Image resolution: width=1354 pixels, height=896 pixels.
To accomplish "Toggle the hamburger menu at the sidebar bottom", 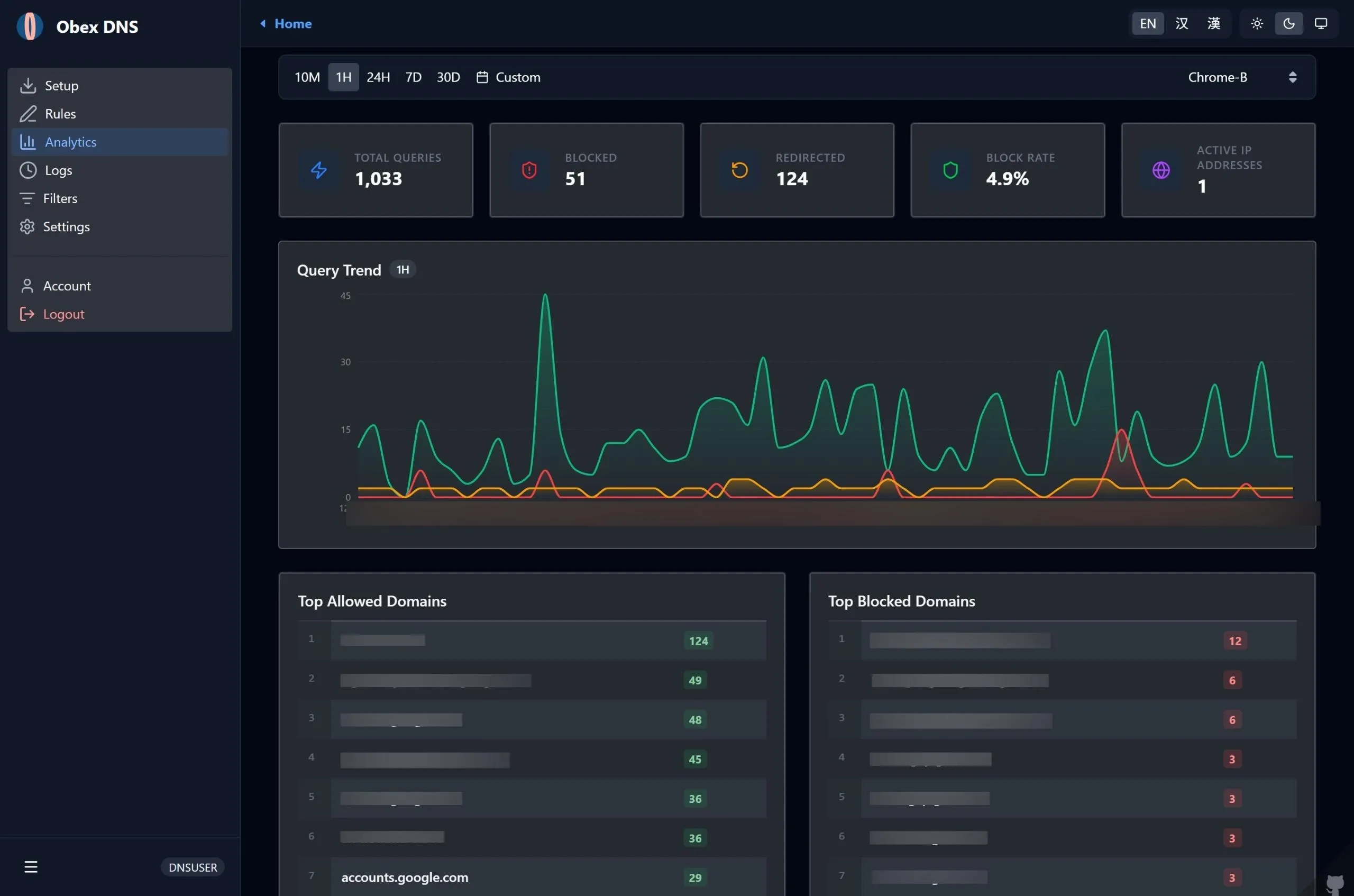I will 31,867.
